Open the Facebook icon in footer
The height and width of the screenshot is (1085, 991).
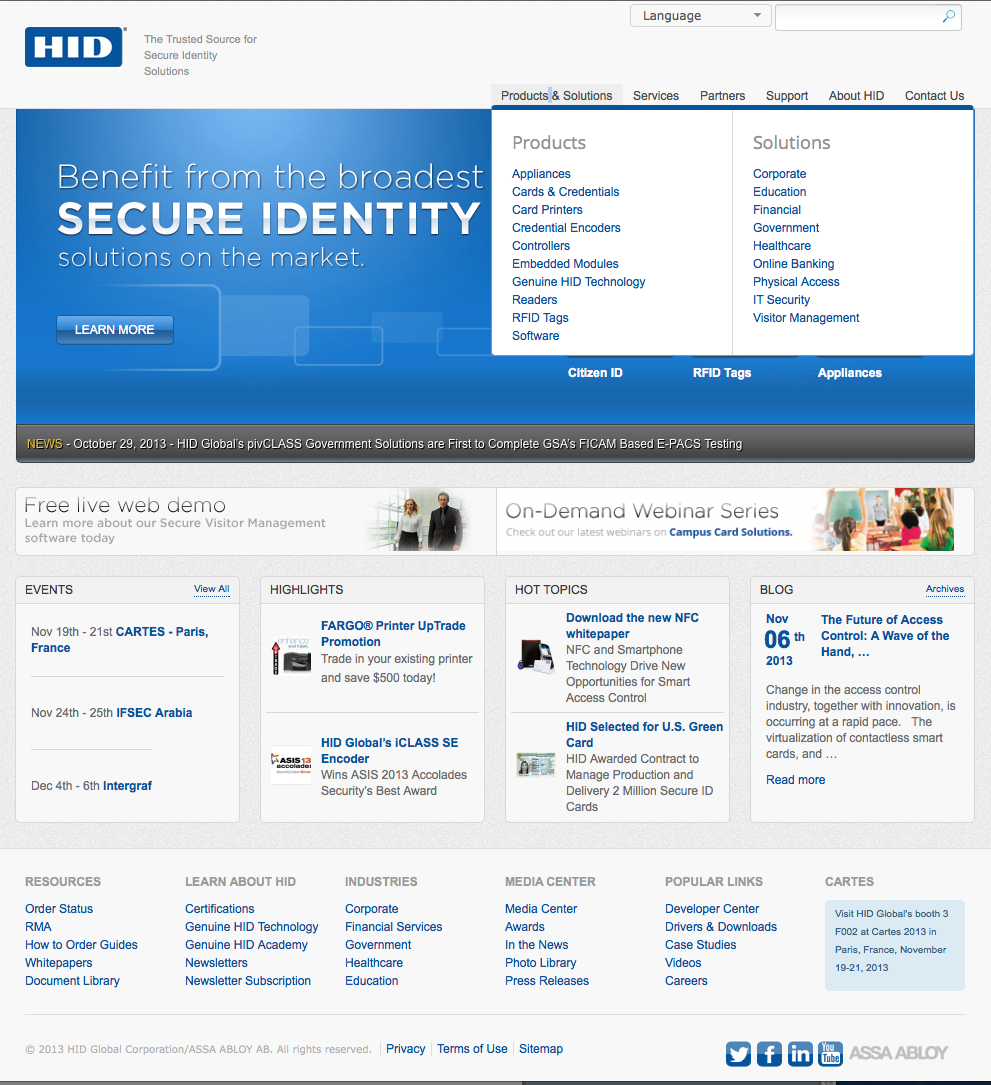click(x=769, y=1053)
